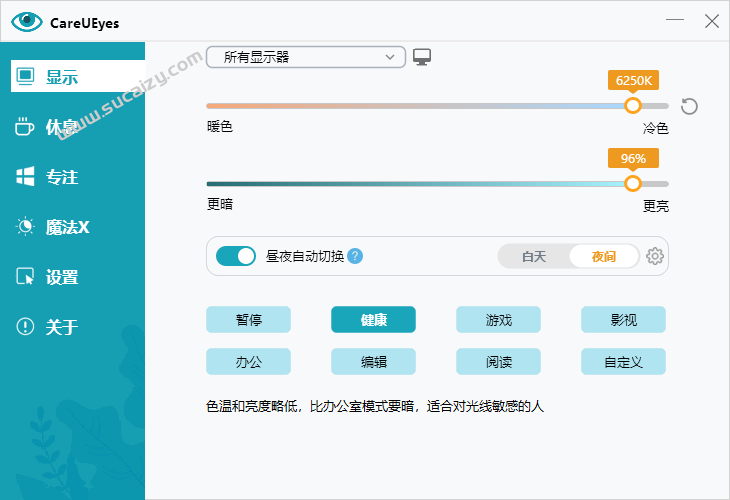
Task: Select the 游戏 game preset
Action: click(x=498, y=320)
